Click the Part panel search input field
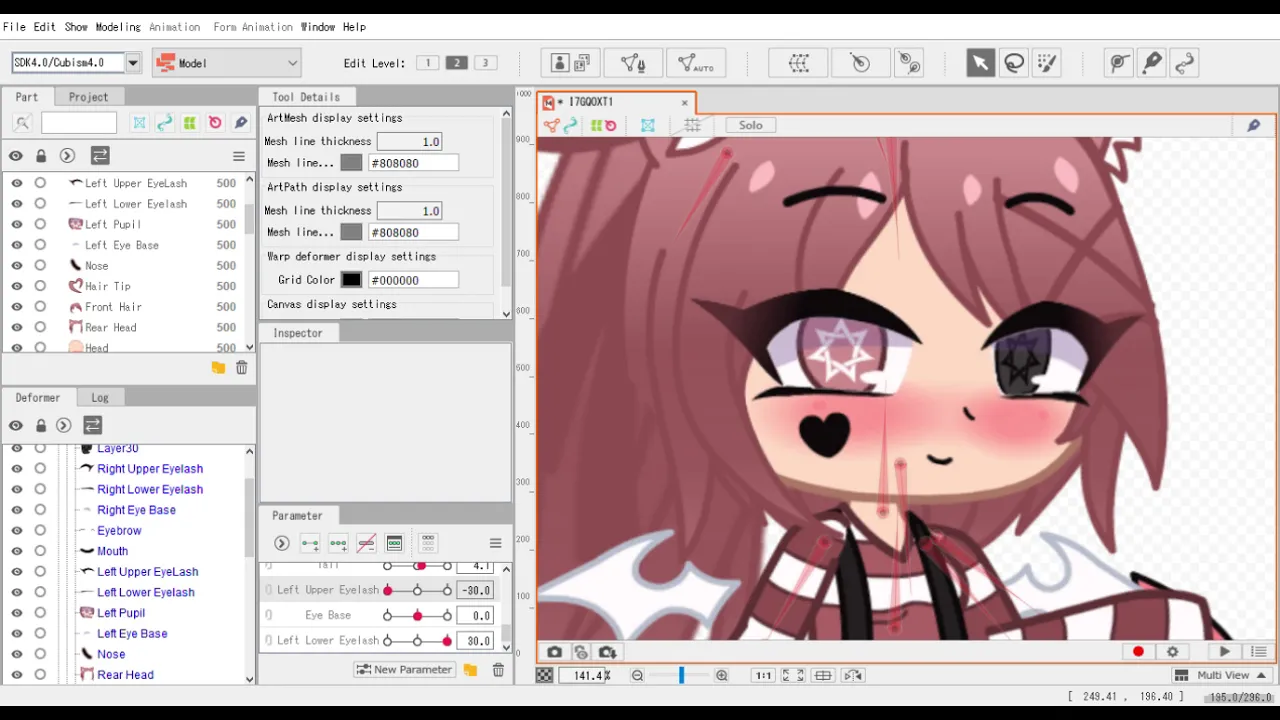 tap(79, 123)
